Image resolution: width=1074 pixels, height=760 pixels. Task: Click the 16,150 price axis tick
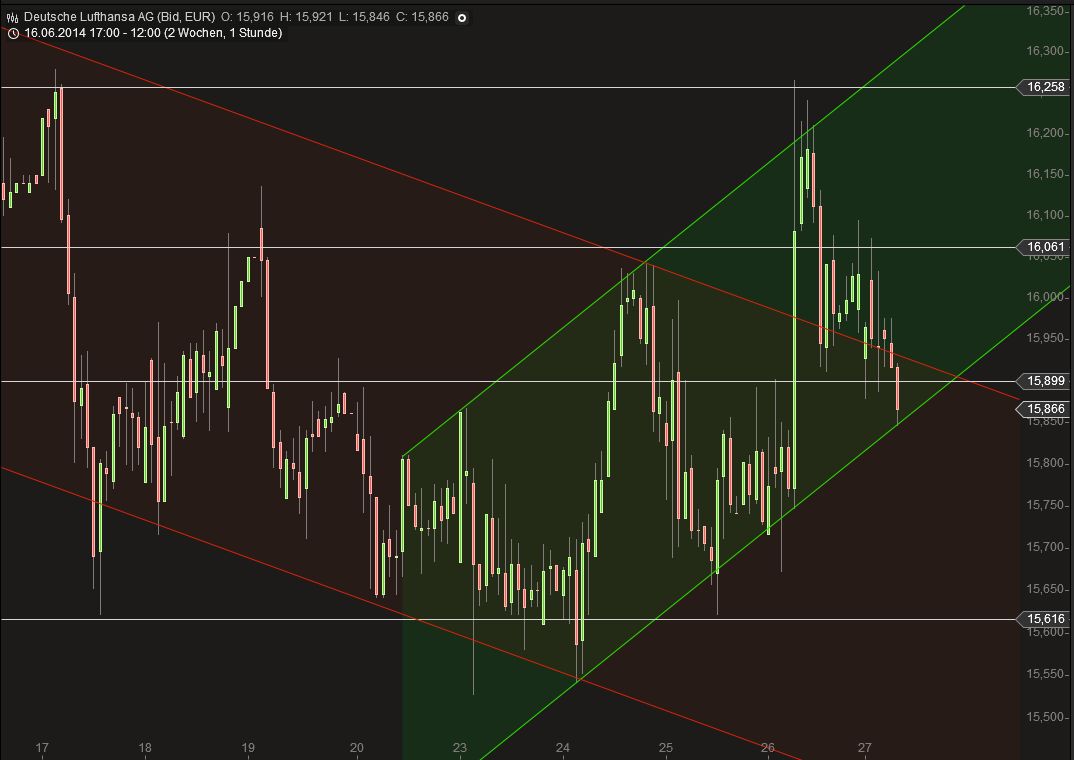tap(1045, 174)
